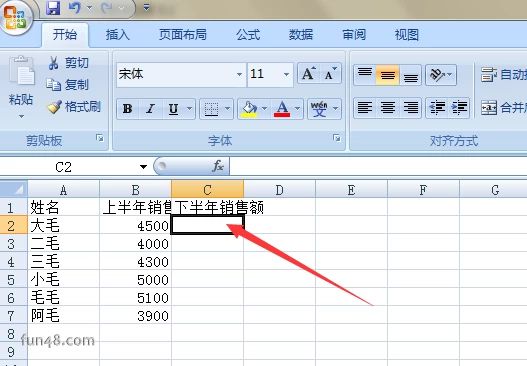Viewport: 527px width, 366px height.
Task: Save the workbook with the floppy icon
Action: [x=53, y=8]
